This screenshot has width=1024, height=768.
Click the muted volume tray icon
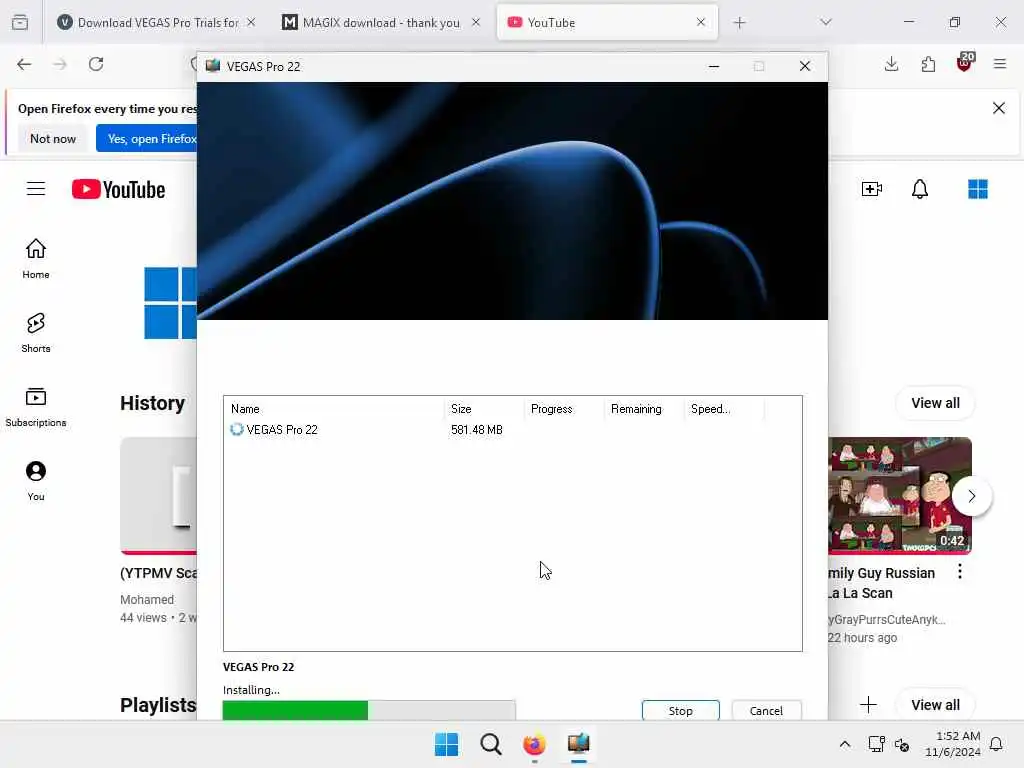pos(903,744)
